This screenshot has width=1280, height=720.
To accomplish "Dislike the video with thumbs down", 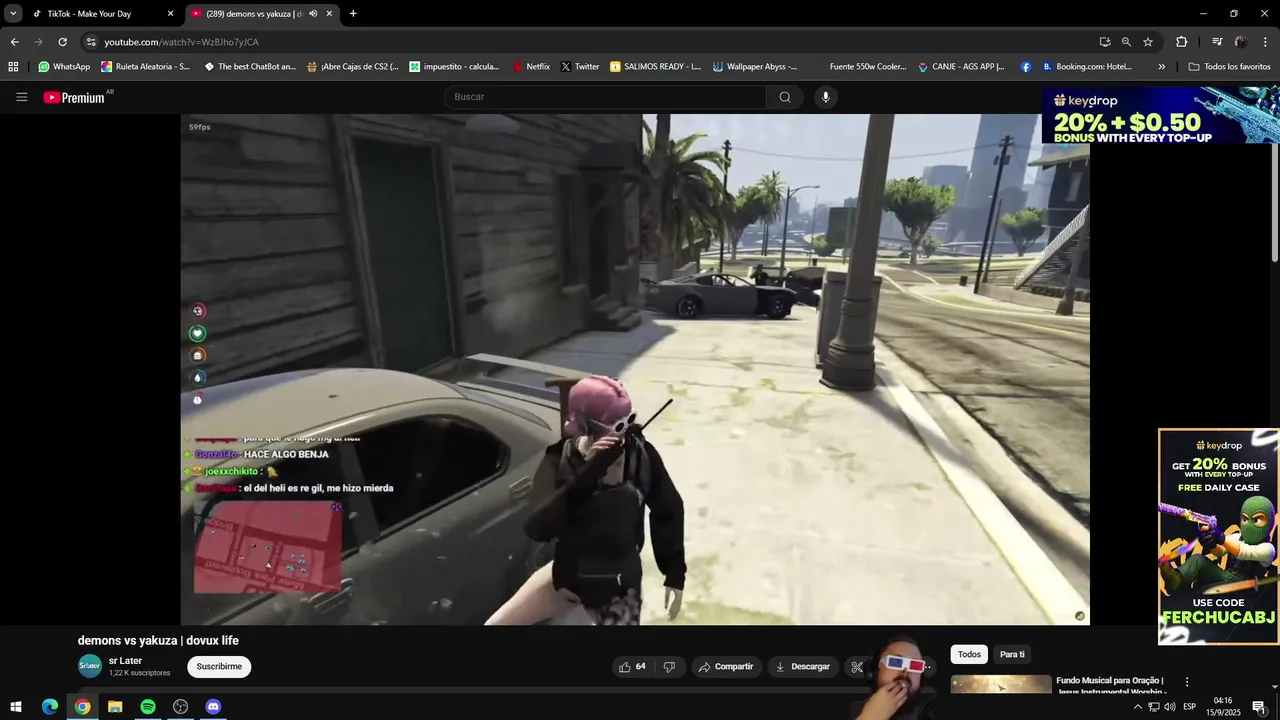I will tap(669, 667).
